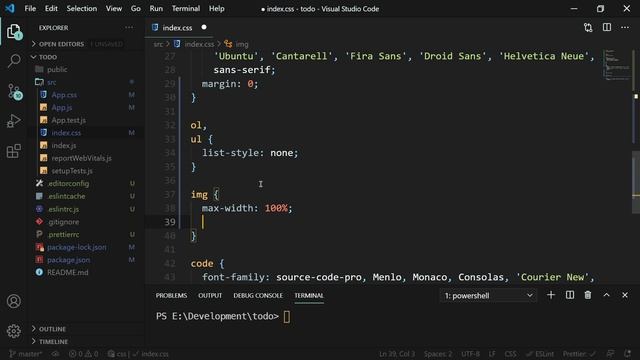The width and height of the screenshot is (640, 360).
Task: Maximize the panel with up chevron
Action: [607, 295]
